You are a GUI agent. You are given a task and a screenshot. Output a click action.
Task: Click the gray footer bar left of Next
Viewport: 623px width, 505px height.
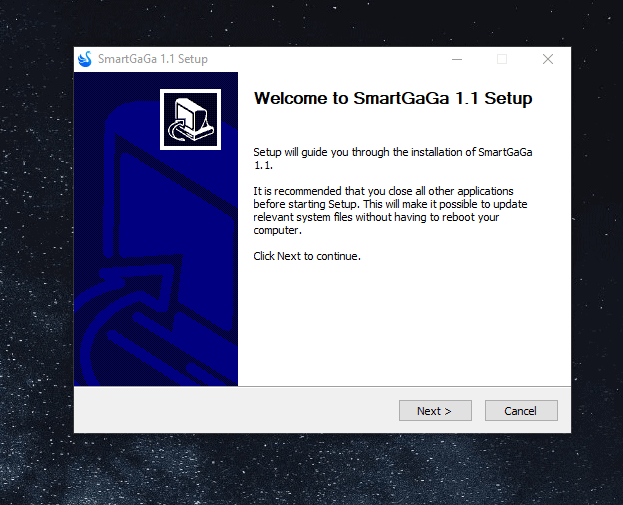click(230, 410)
